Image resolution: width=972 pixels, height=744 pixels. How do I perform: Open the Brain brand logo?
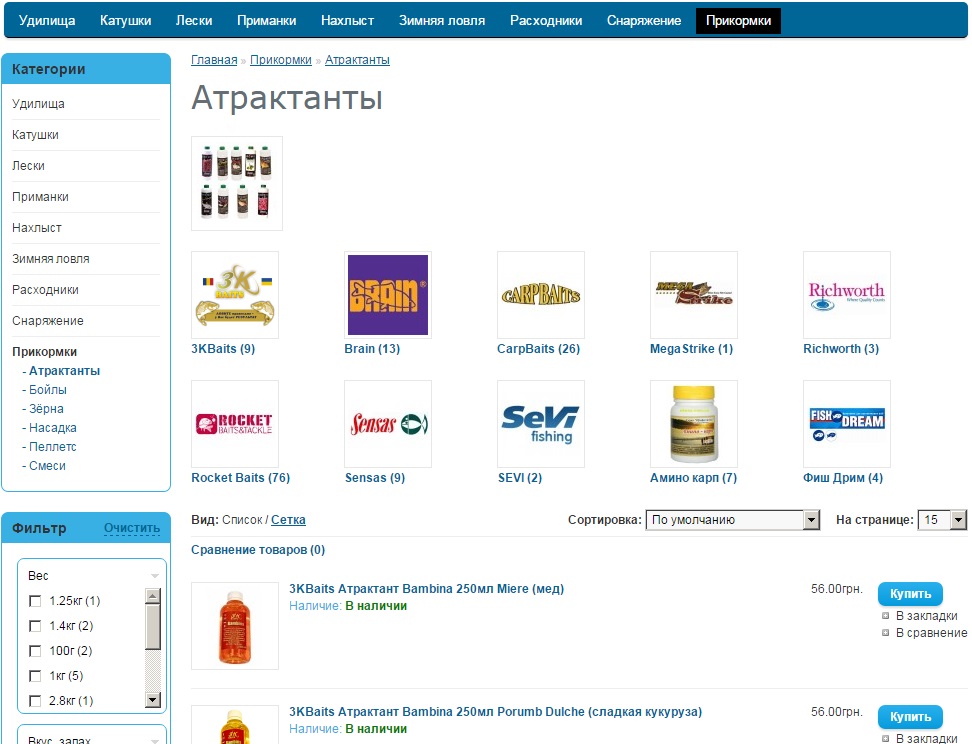(x=388, y=295)
